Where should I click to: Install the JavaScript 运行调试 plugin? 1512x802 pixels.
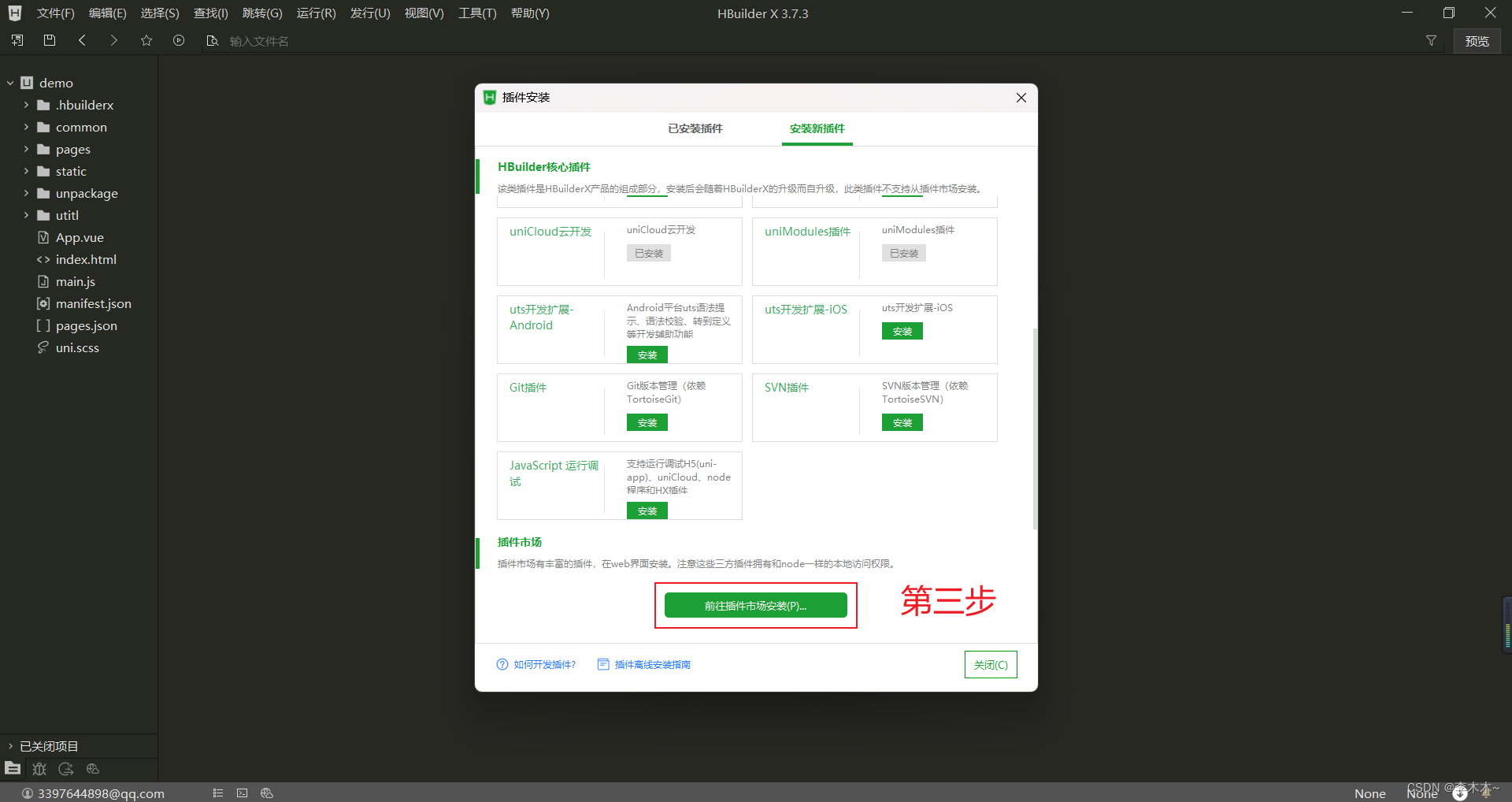click(647, 511)
